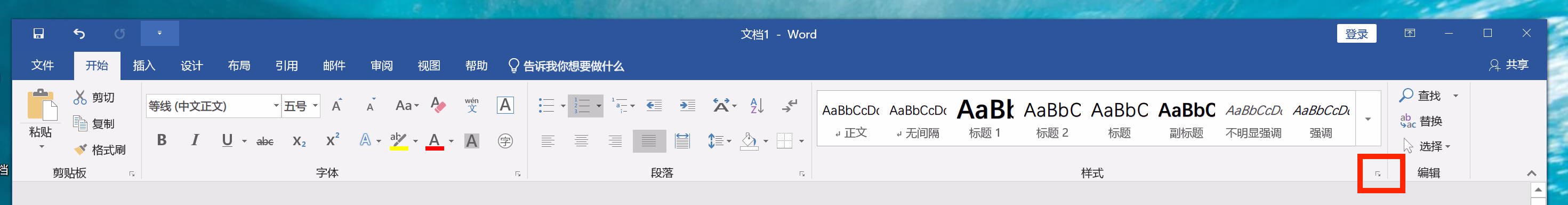Click the Increase Indent icon

(687, 106)
